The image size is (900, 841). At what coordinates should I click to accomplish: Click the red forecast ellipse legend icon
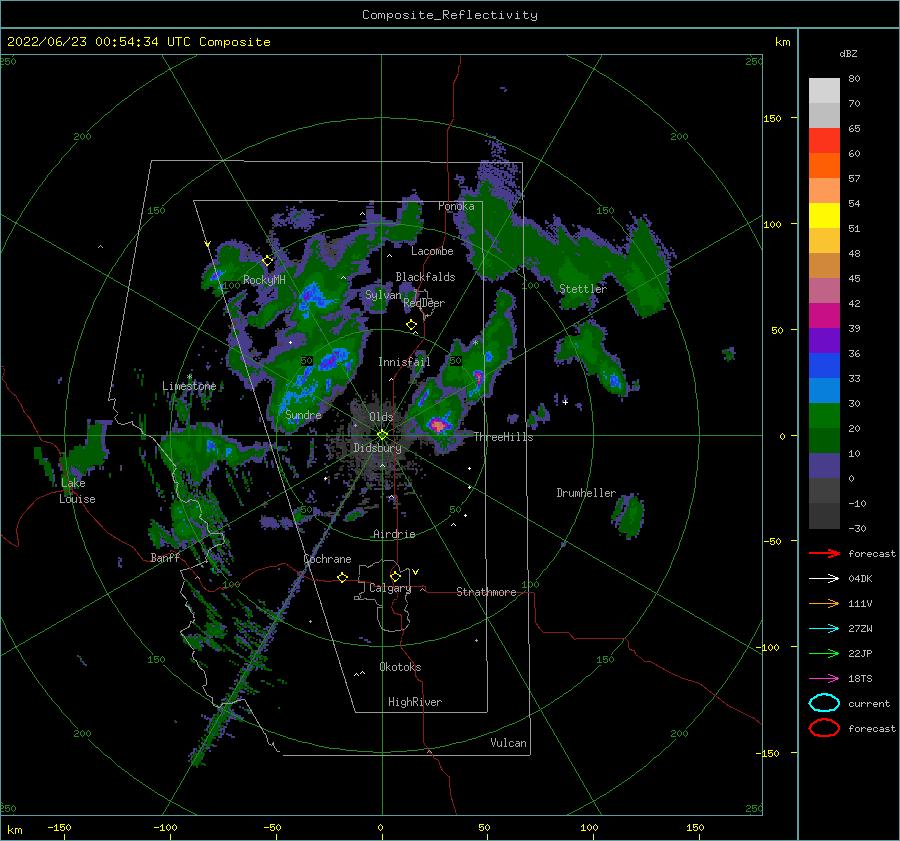(x=824, y=728)
